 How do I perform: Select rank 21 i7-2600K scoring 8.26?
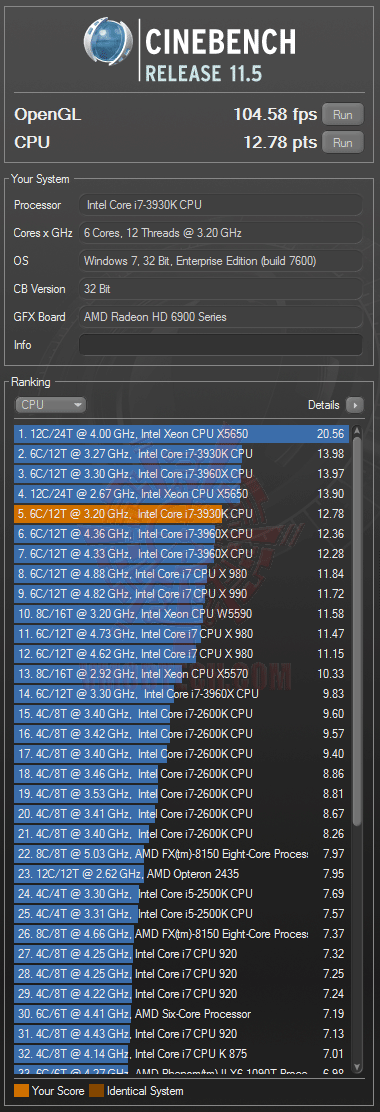click(x=181, y=834)
